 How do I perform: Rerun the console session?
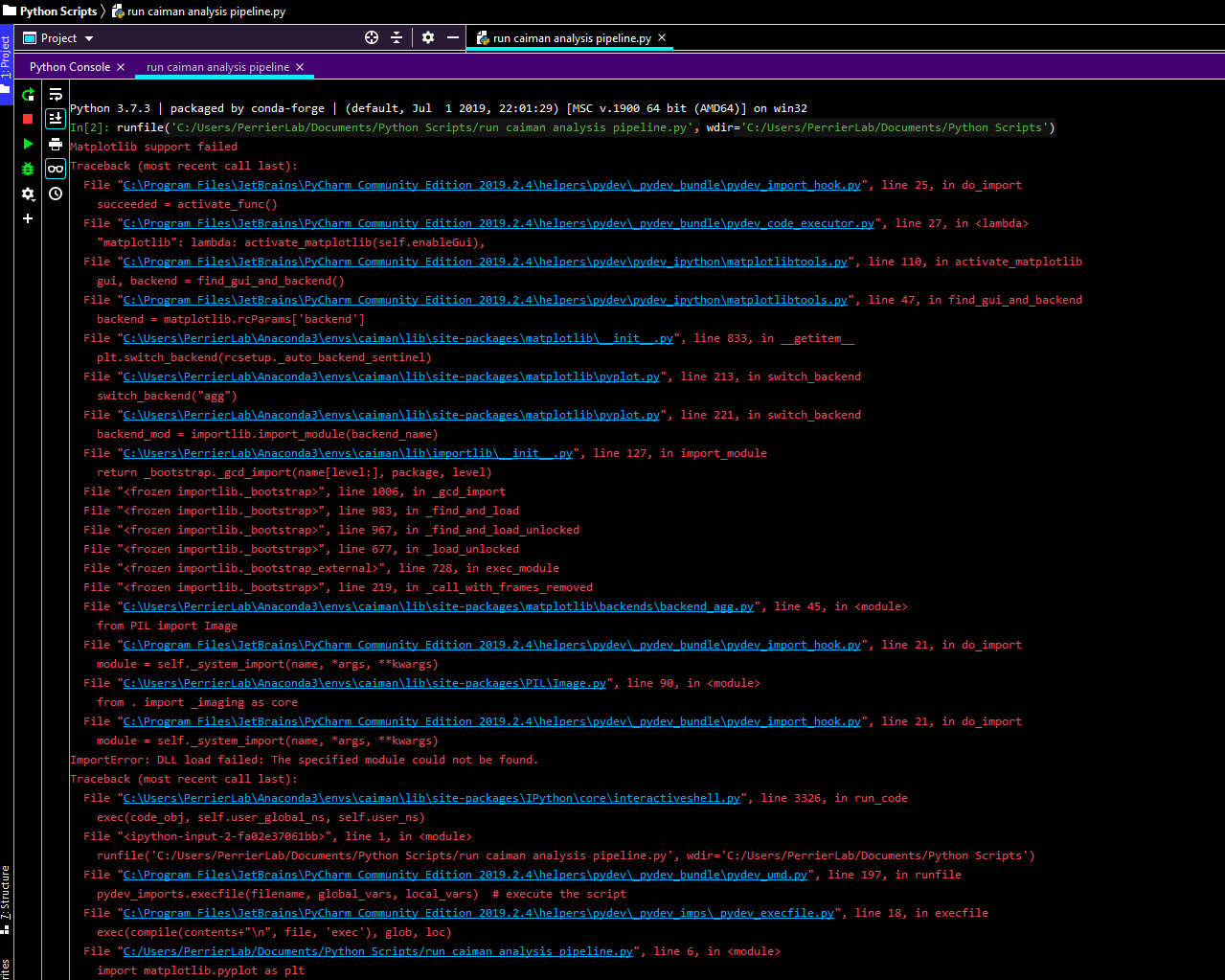click(x=28, y=95)
